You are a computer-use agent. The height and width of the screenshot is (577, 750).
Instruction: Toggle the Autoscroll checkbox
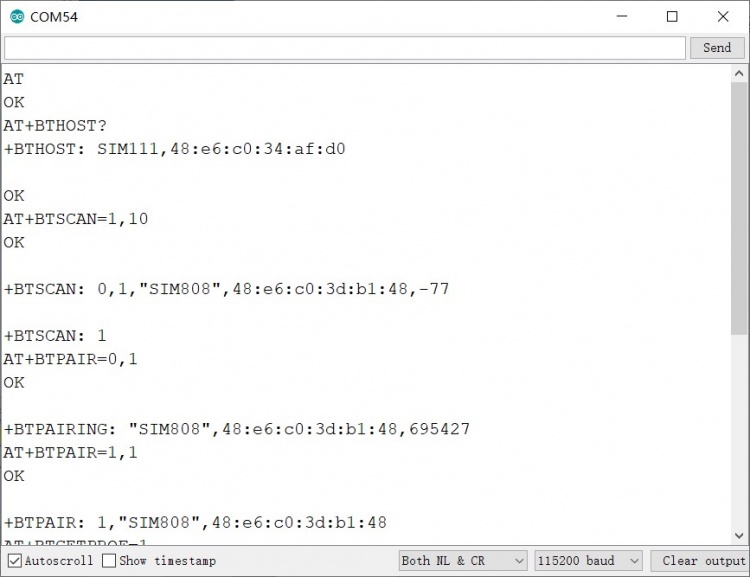(15, 561)
